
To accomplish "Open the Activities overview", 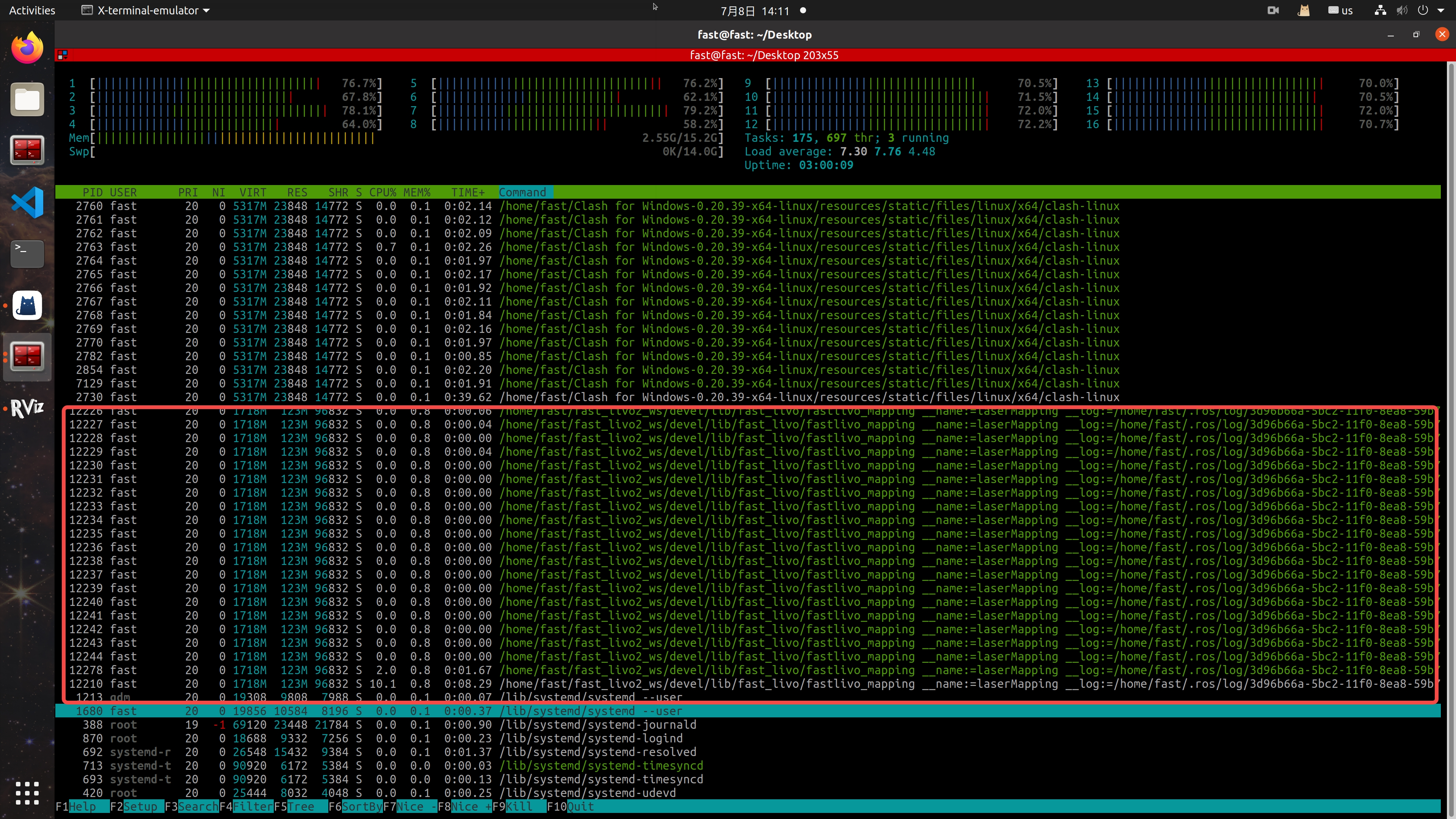I will click(32, 10).
